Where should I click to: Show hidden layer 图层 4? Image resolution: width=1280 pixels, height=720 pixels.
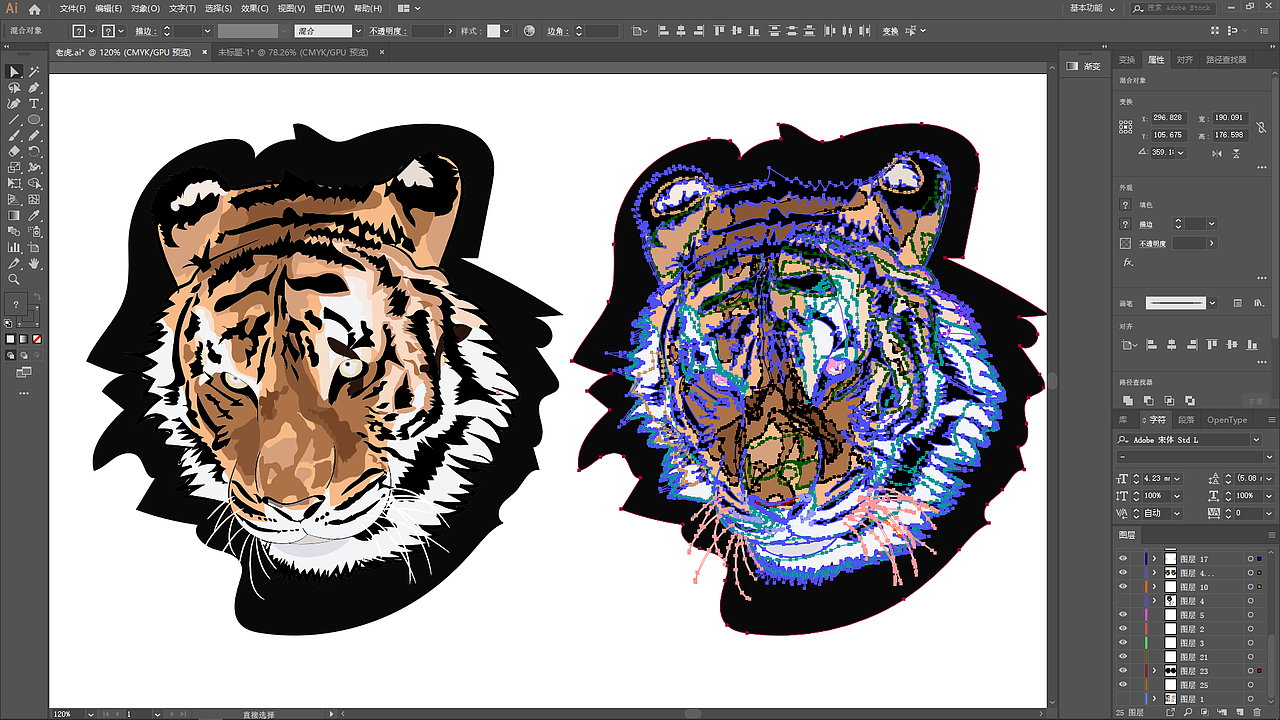pos(1122,601)
